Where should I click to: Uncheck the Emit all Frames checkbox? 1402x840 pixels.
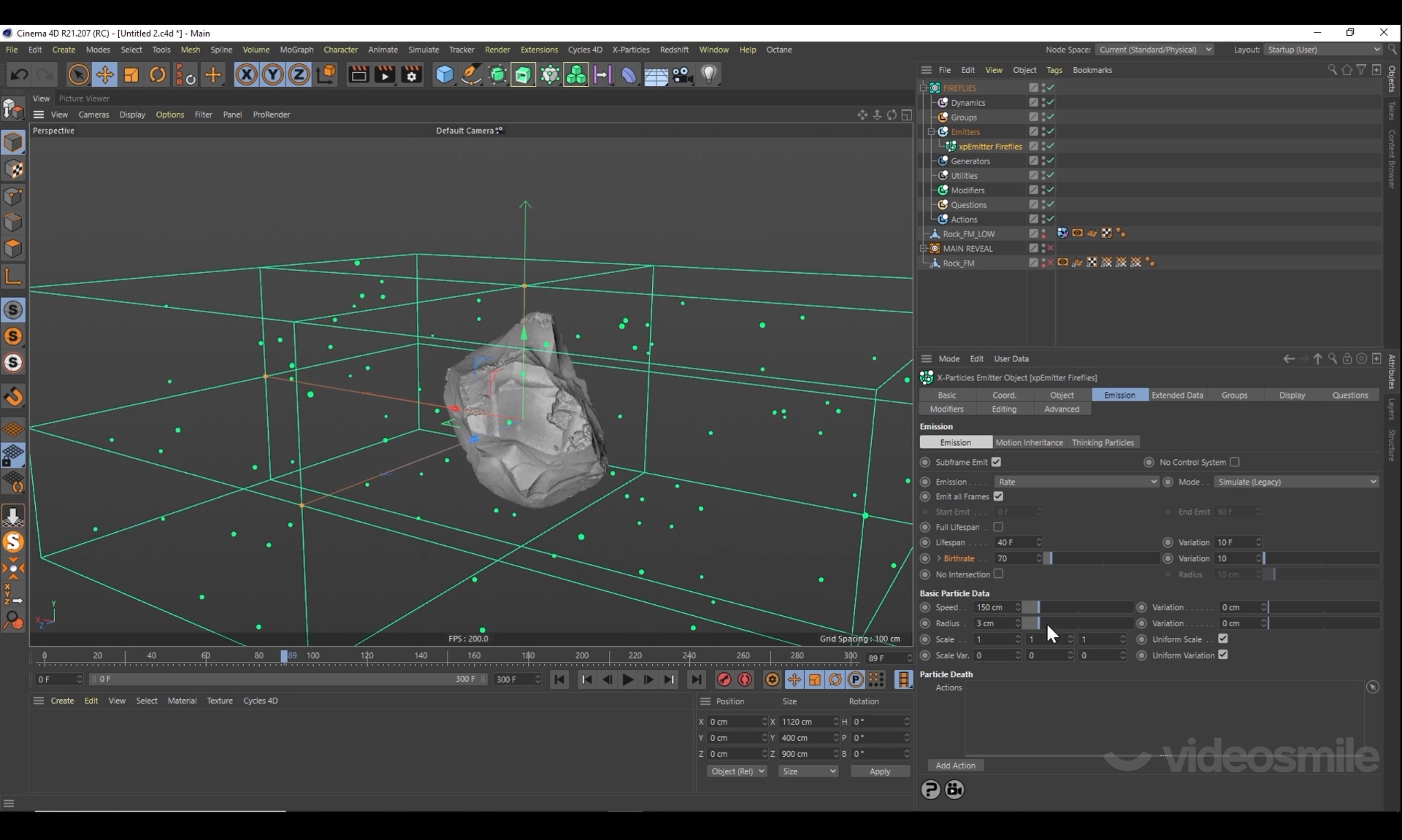tap(998, 496)
